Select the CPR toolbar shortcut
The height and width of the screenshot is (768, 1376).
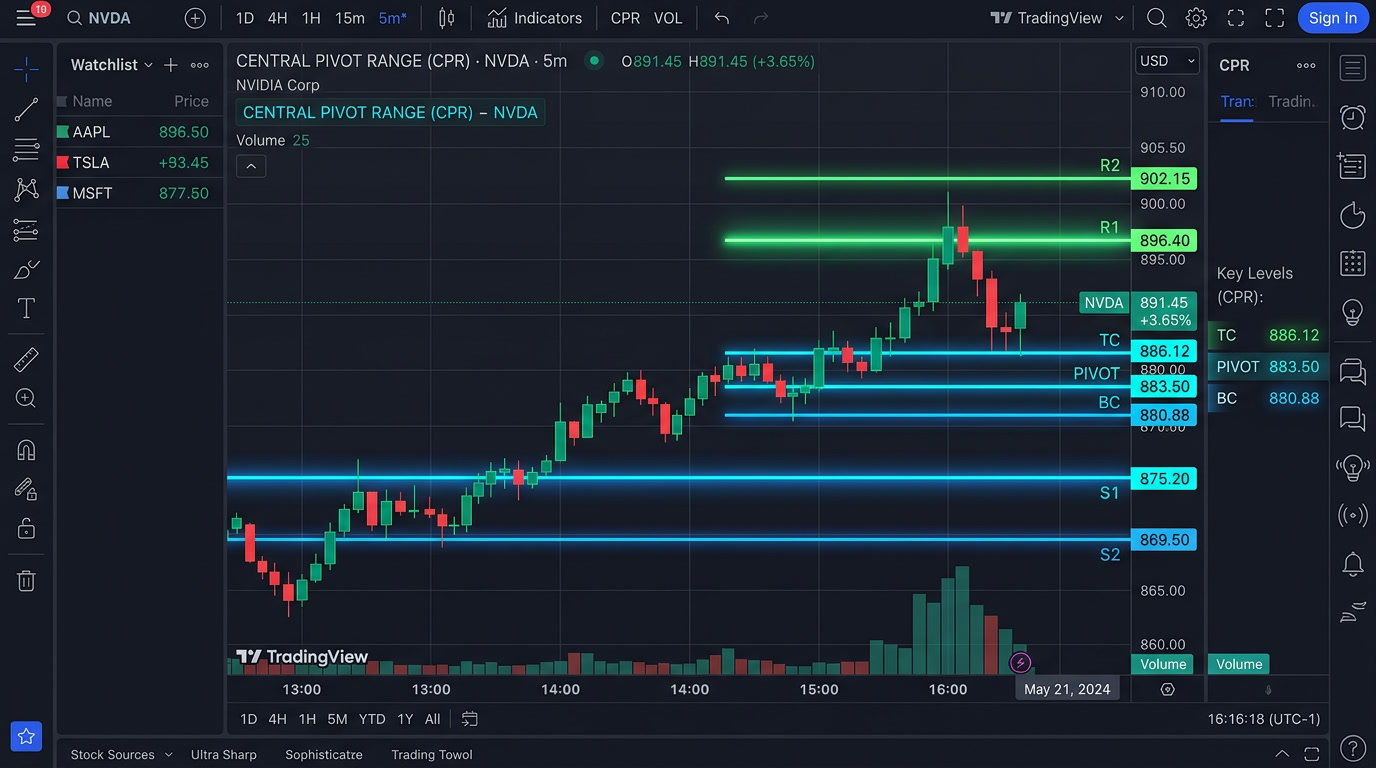coord(625,18)
